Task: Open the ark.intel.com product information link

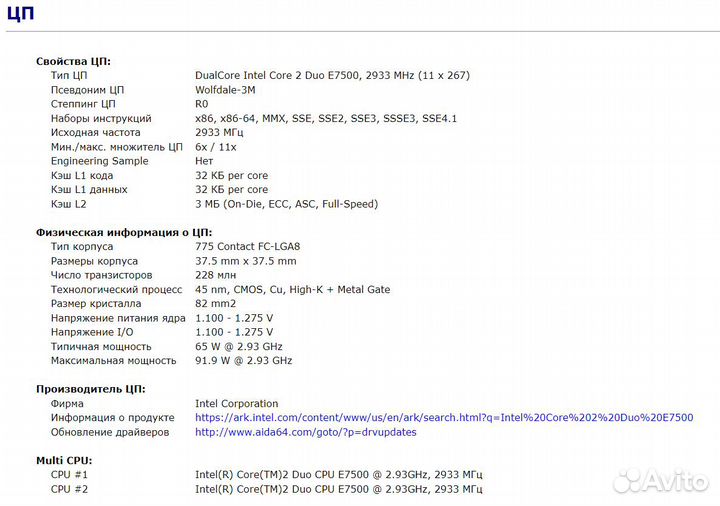Action: click(444, 417)
